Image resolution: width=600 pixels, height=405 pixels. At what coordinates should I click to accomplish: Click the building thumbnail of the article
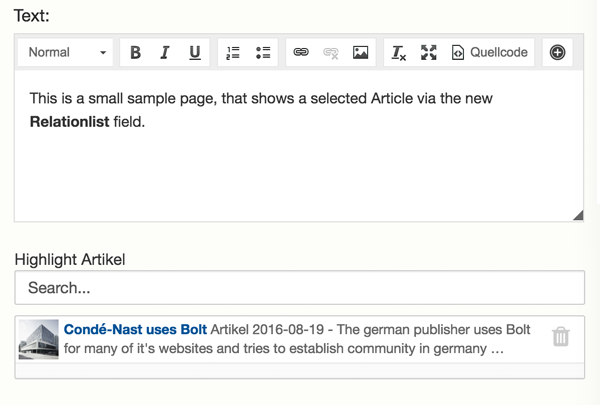coord(39,339)
